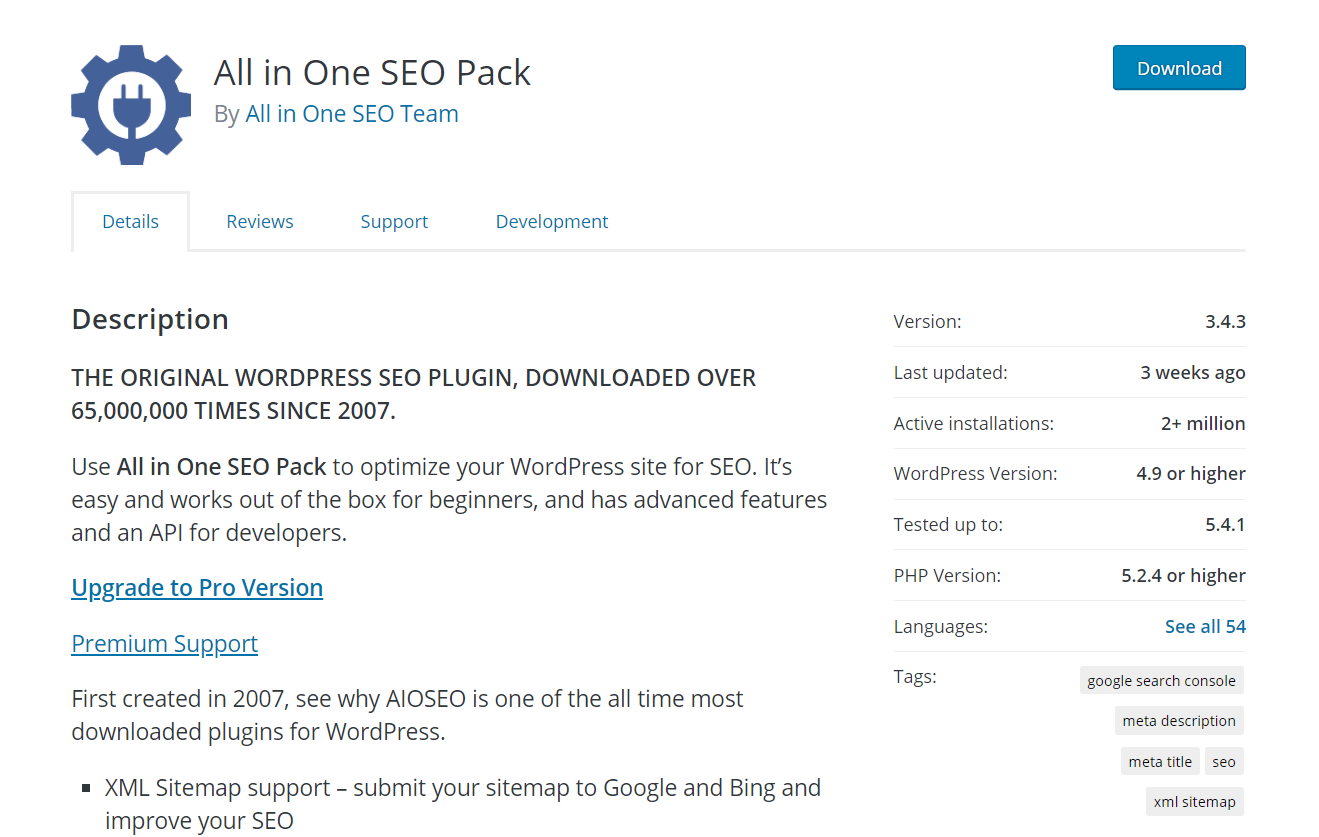Click the 'Tags:' label

pyautogui.click(x=915, y=676)
